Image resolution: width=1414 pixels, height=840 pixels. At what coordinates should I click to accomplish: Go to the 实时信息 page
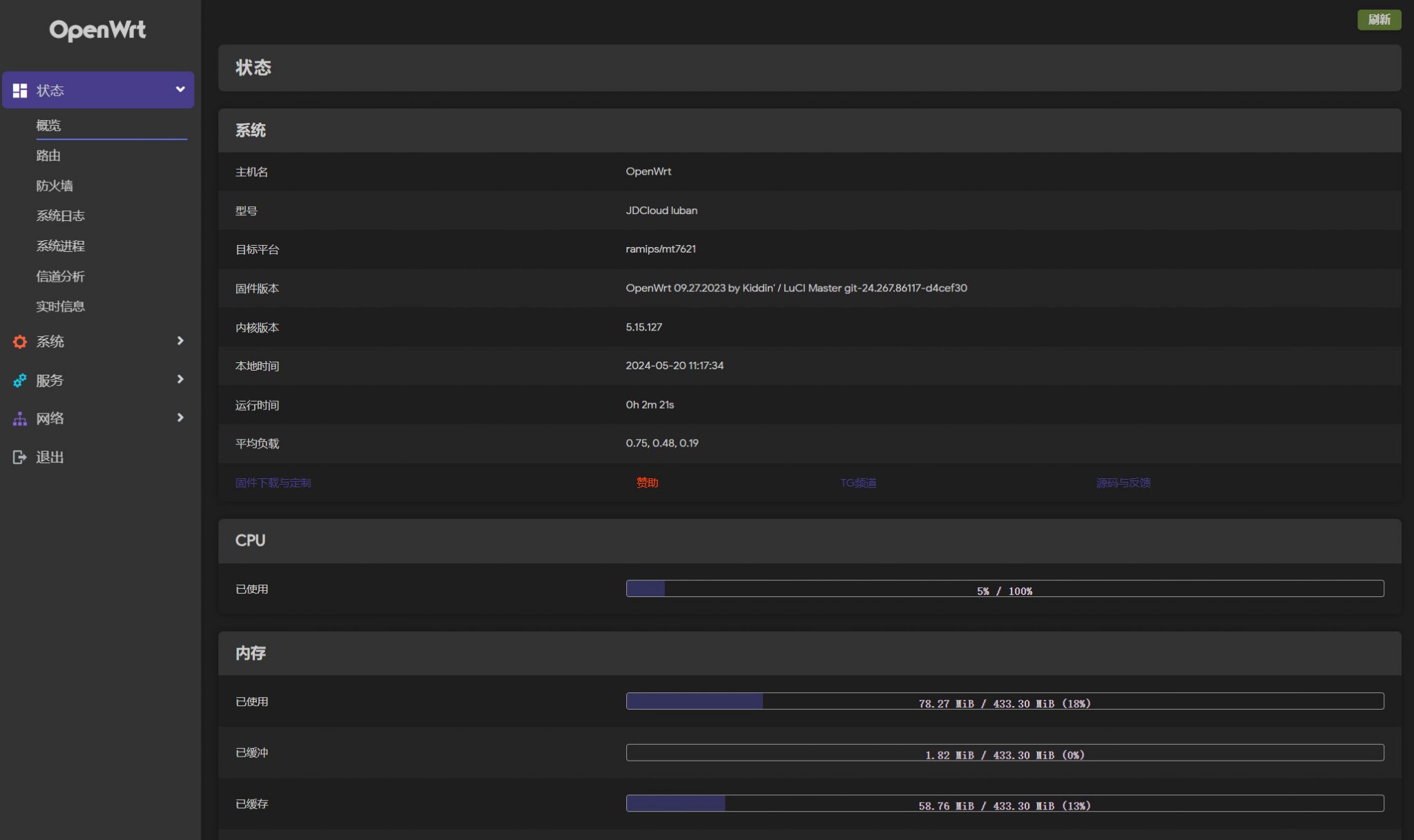click(x=60, y=306)
